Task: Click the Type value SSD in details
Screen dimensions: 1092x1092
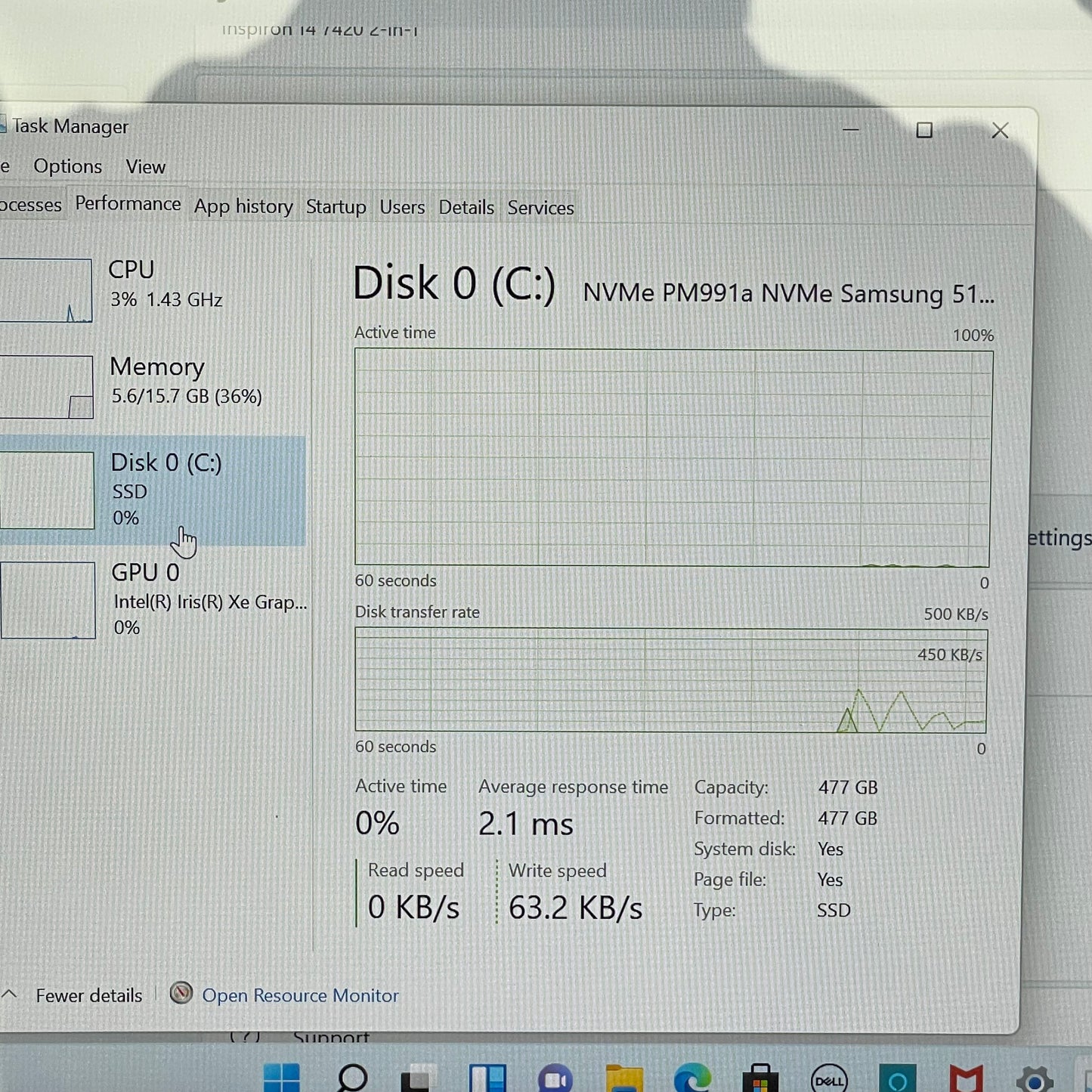Action: 834,911
